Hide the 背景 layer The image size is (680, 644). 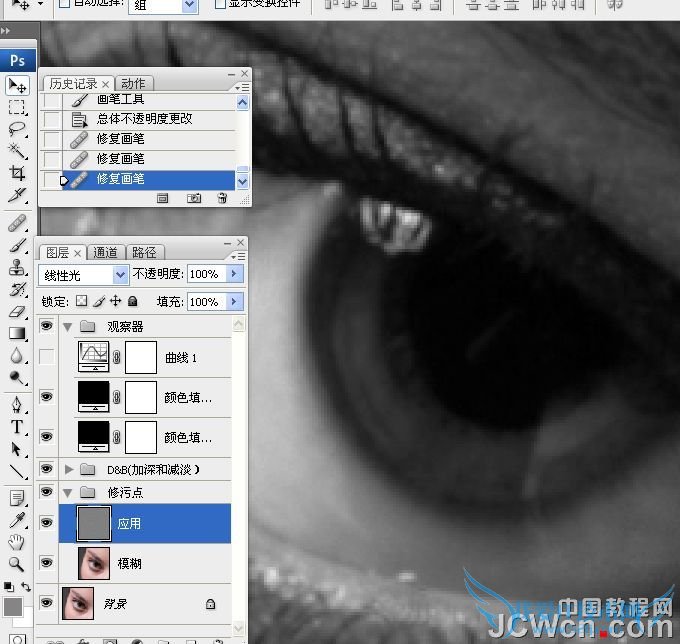(47, 602)
